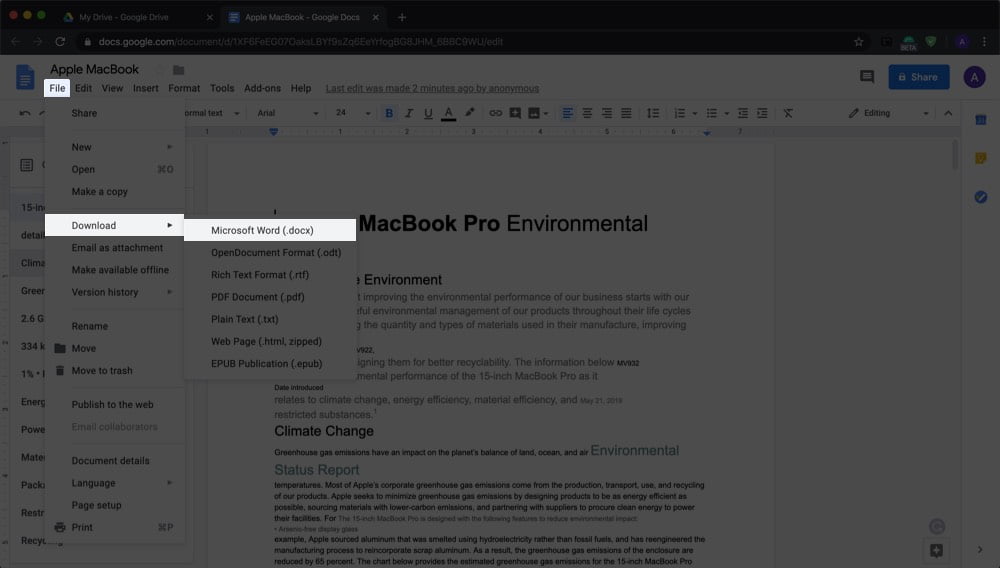Screen dimensions: 1000x568
Task: Toggle underline formatting
Action: pos(428,113)
